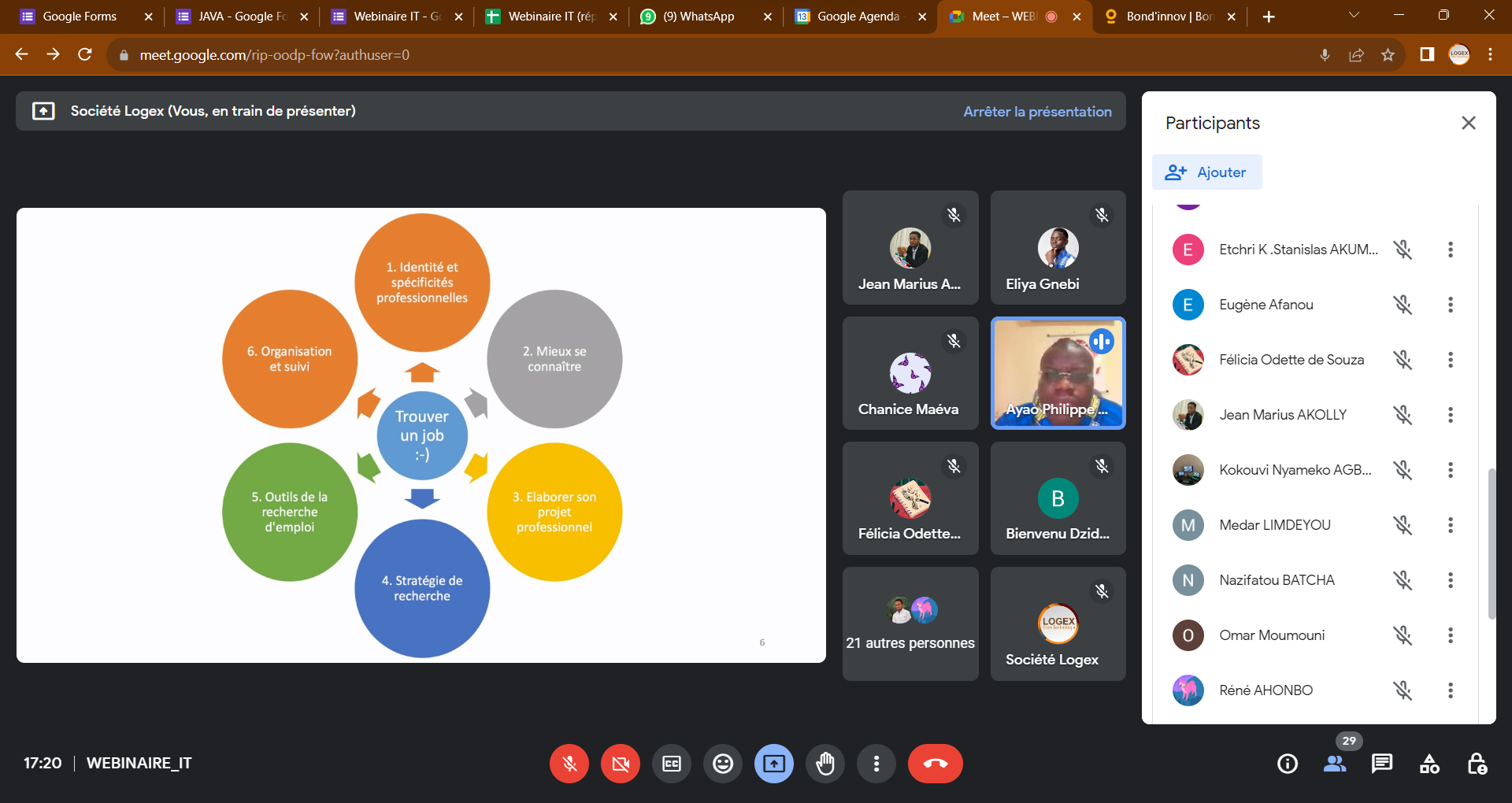The image size is (1512, 803).
Task: Open the call's more options menu
Action: coord(876,764)
